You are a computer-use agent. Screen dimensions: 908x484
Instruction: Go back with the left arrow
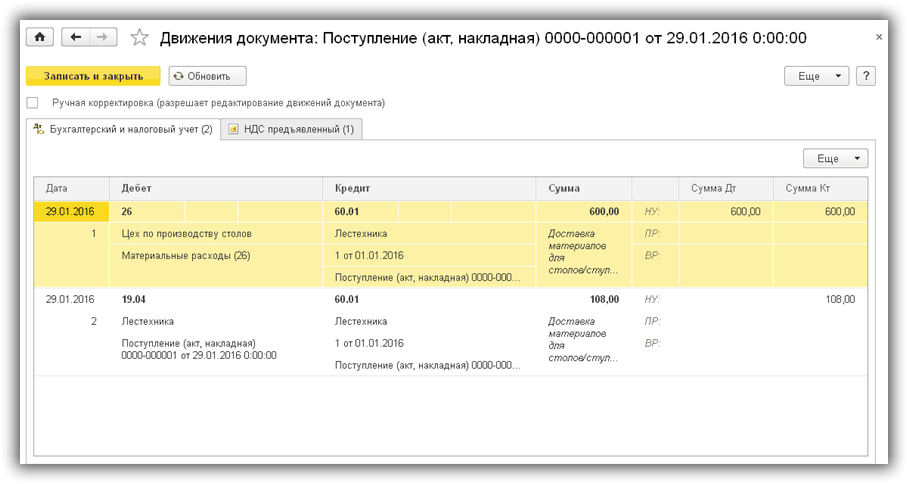75,37
